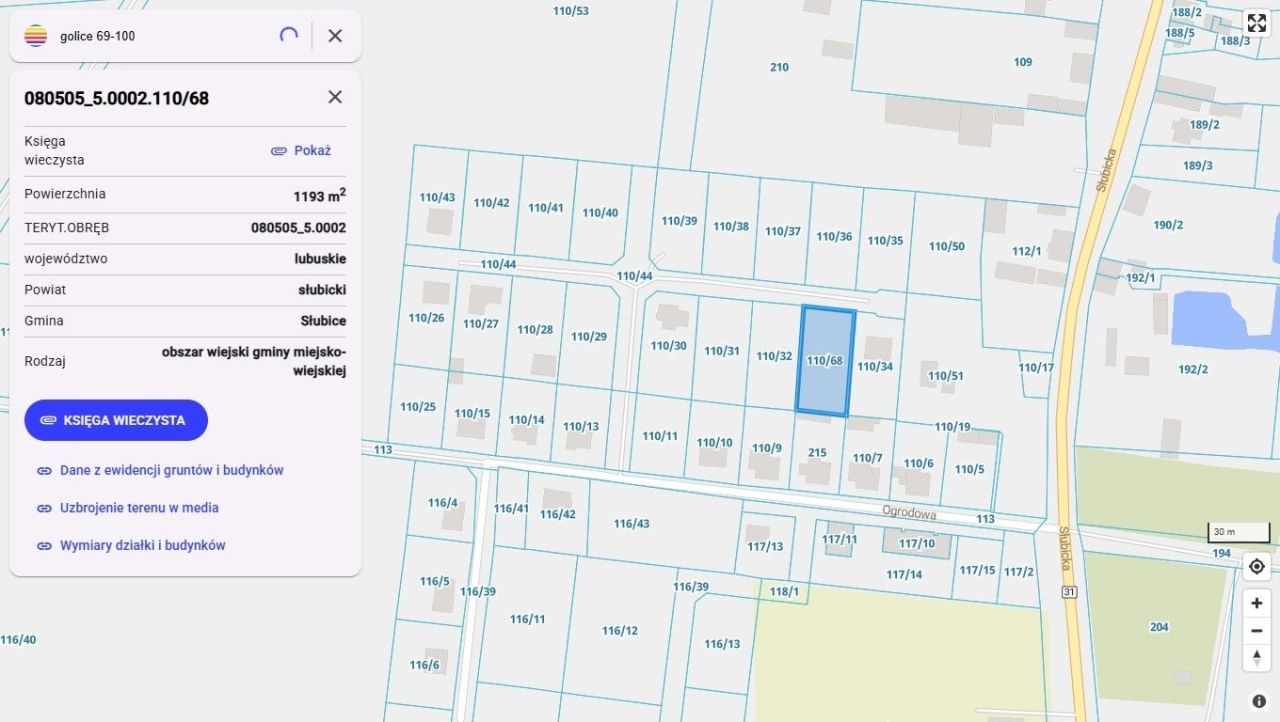Open Uzbrojenie terenu w media link
The image size is (1280, 722).
click(x=139, y=508)
